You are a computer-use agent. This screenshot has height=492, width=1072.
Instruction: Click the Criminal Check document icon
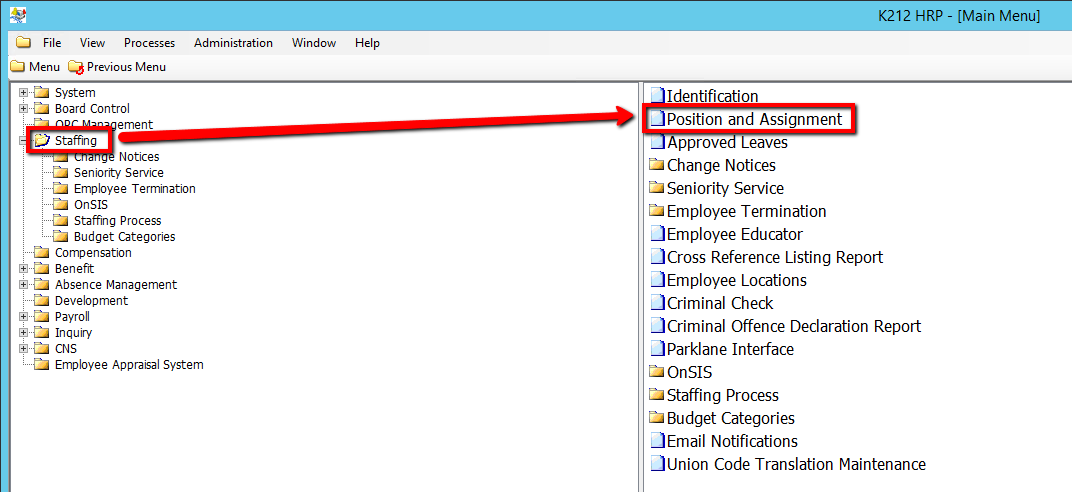point(657,304)
